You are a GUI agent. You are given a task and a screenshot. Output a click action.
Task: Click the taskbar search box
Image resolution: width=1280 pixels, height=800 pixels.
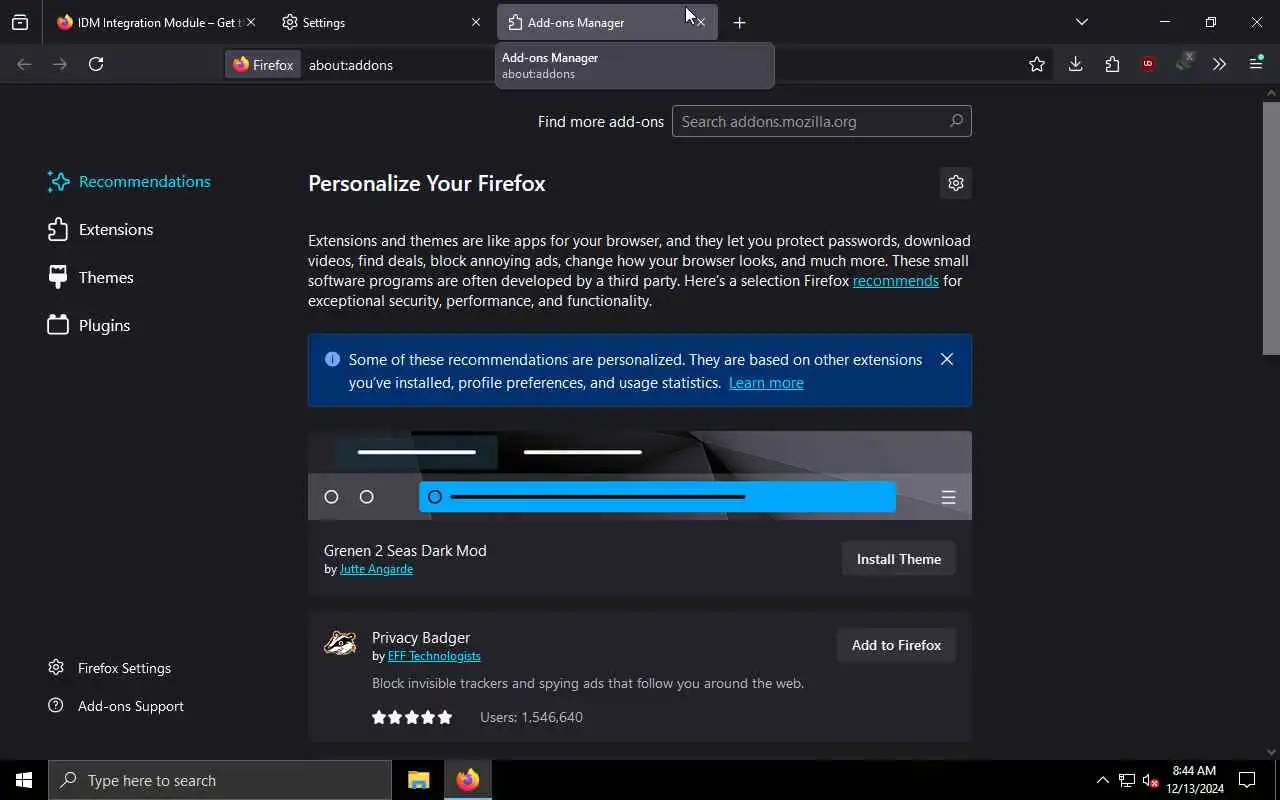220,780
